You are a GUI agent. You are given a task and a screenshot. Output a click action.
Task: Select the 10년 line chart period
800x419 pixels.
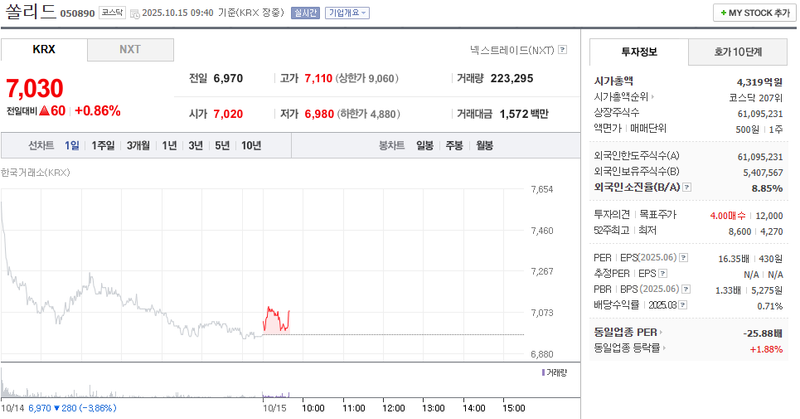(251, 146)
